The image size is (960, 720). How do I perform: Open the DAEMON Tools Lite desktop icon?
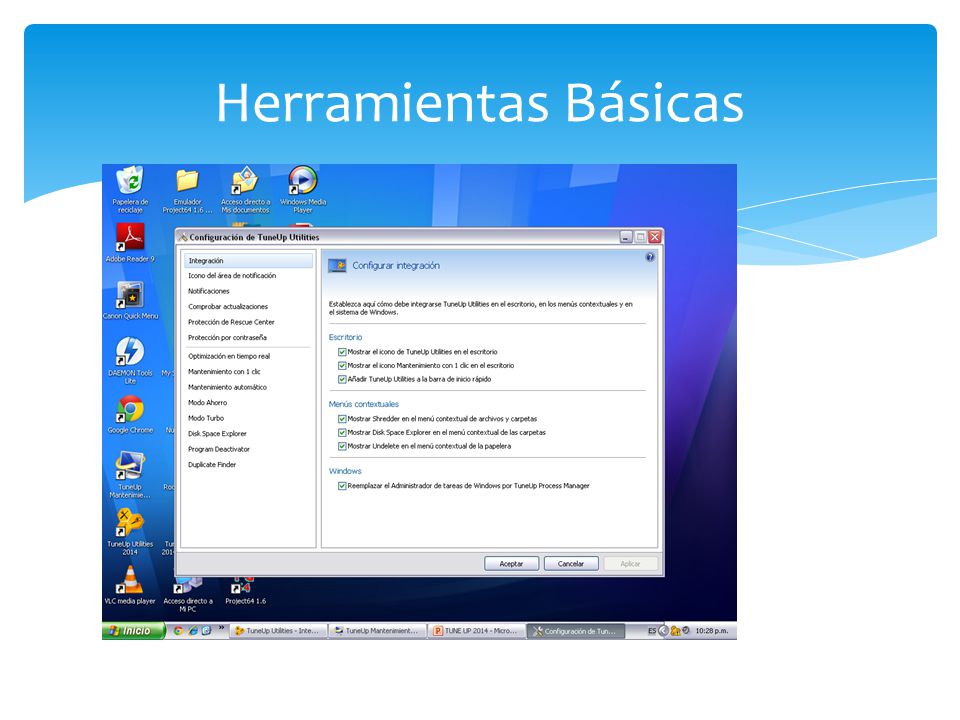[x=130, y=360]
